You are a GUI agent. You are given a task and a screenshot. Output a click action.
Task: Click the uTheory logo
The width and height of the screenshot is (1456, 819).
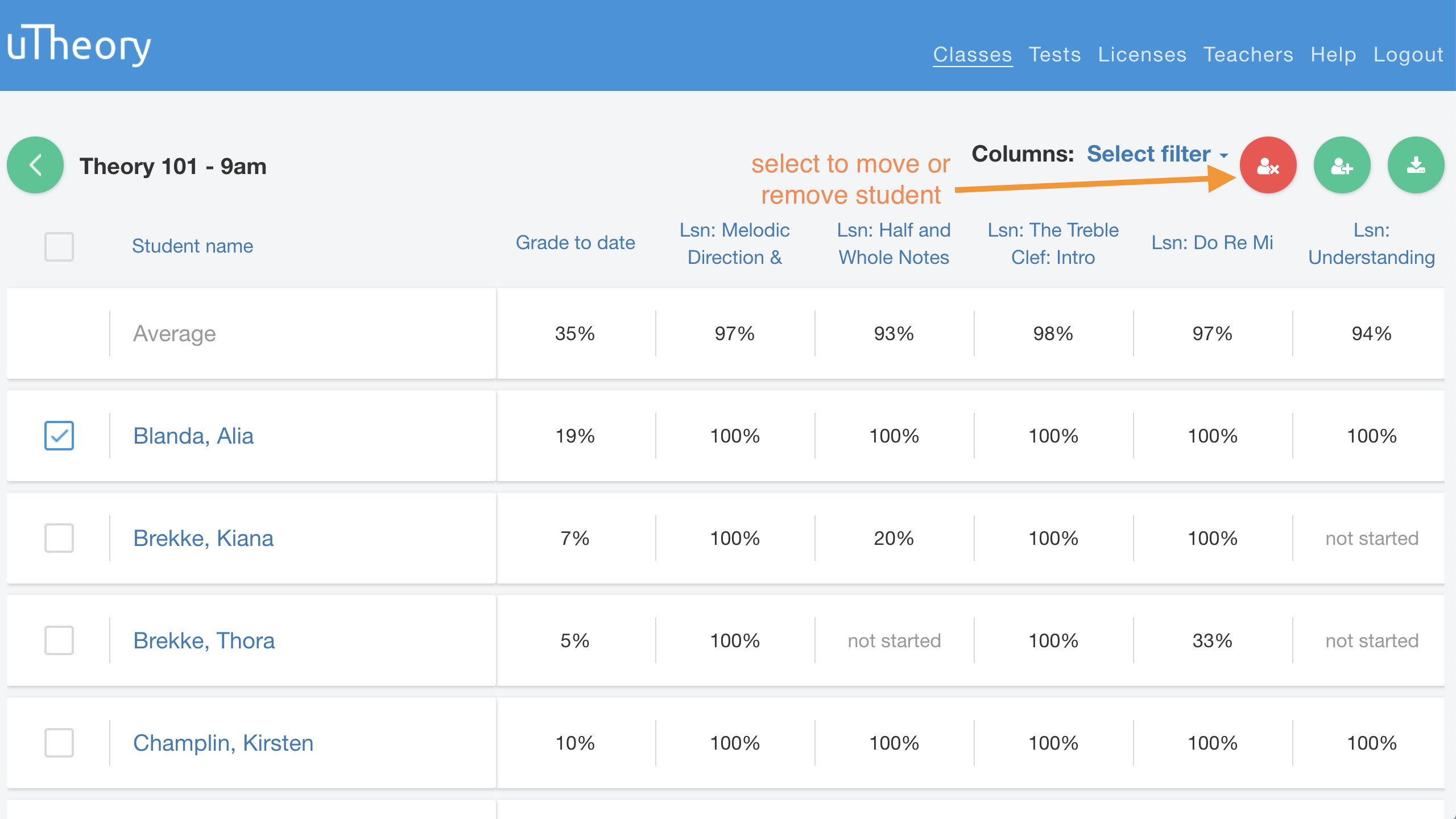79,45
